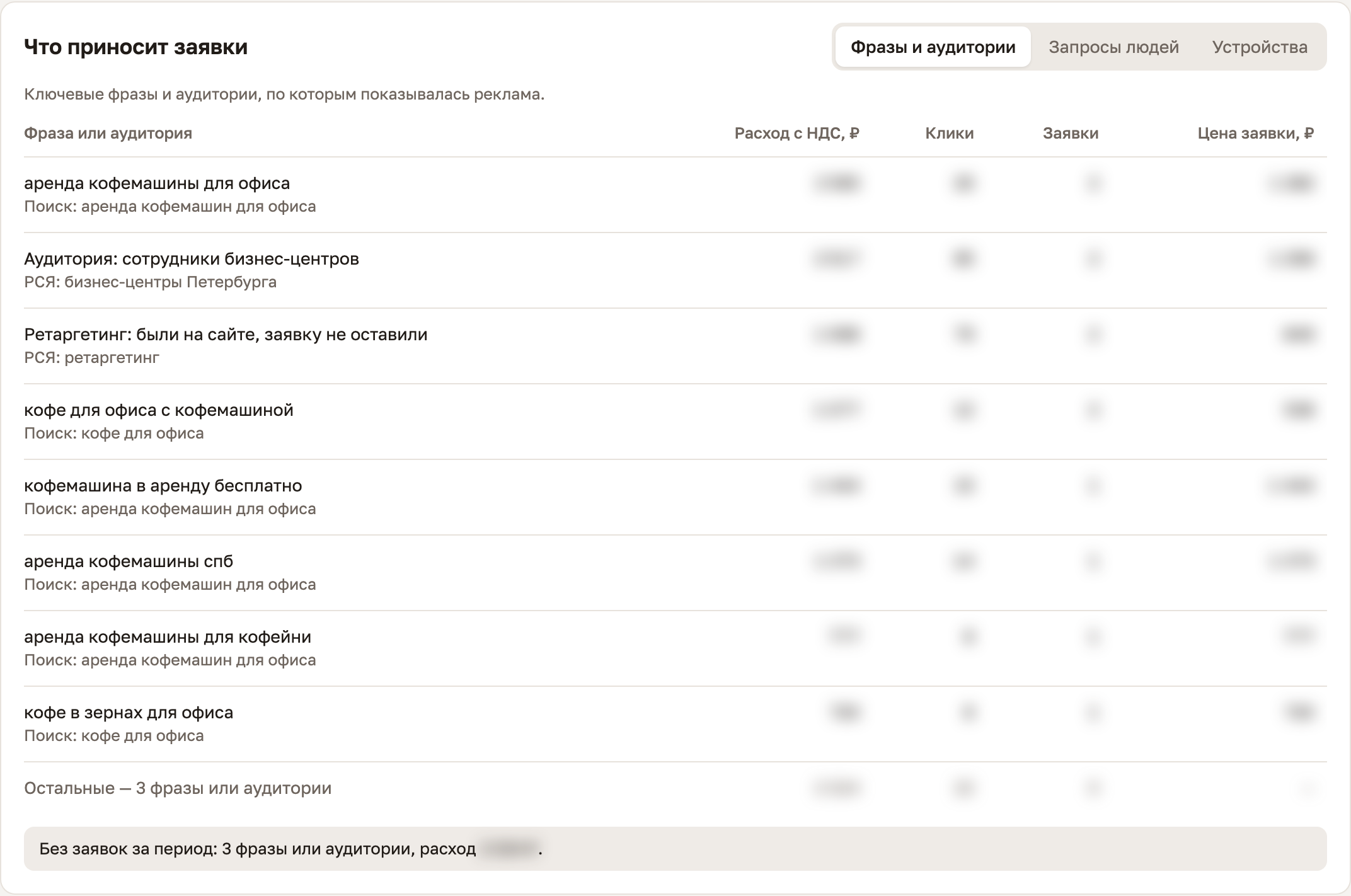
Task: Select phrase «аренда кофемашины для офиса»
Action: point(157,183)
